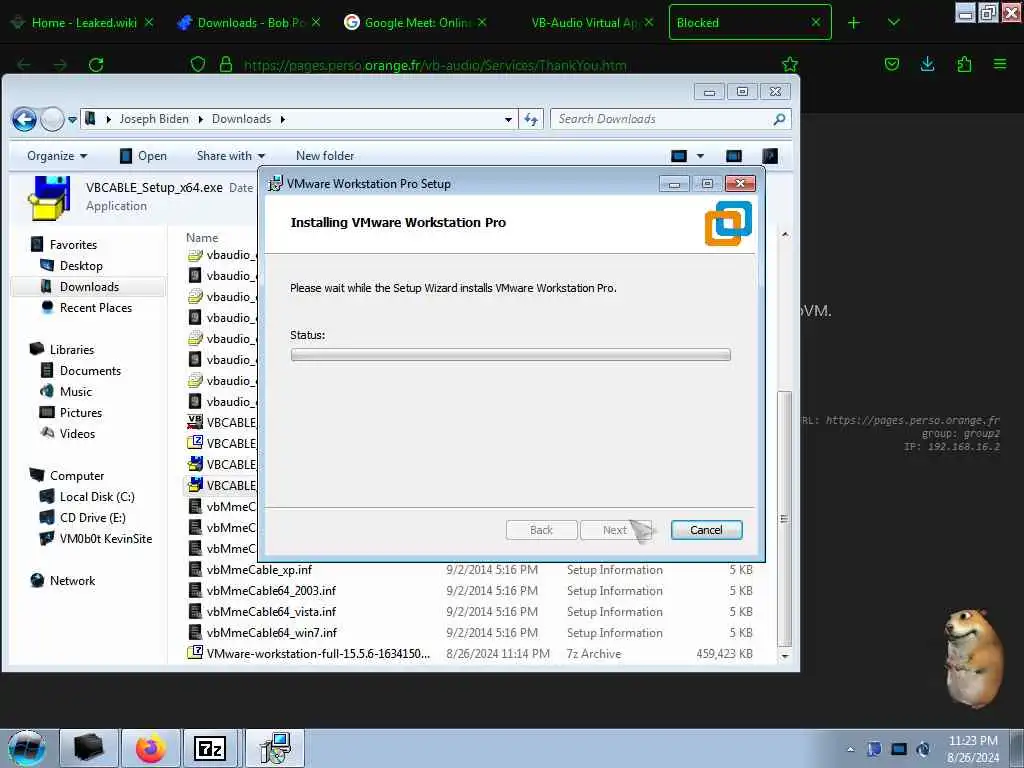This screenshot has height=768, width=1024.
Task: Select Favorites in the navigation pane
Action: pyautogui.click(x=73, y=244)
